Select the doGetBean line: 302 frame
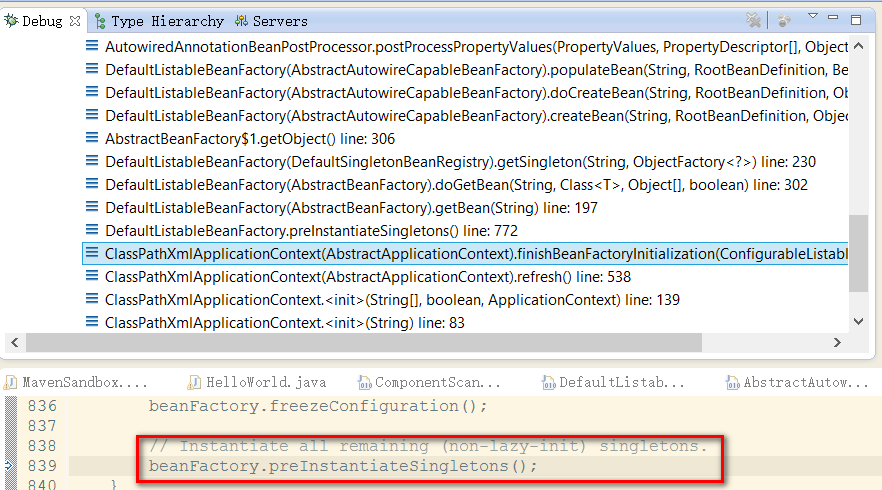882x490 pixels. pyautogui.click(x=456, y=185)
